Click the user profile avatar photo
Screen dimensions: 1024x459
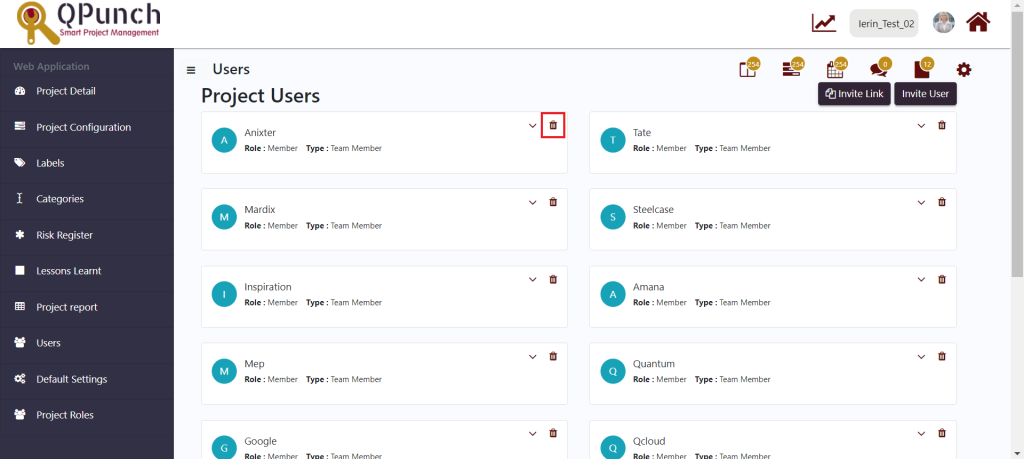[944, 23]
